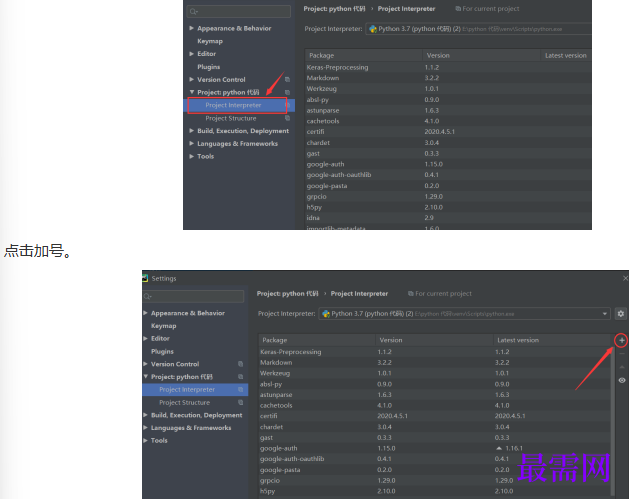This screenshot has width=629, height=499.
Task: Click Version column header in upper screenshot
Action: pos(481,55)
